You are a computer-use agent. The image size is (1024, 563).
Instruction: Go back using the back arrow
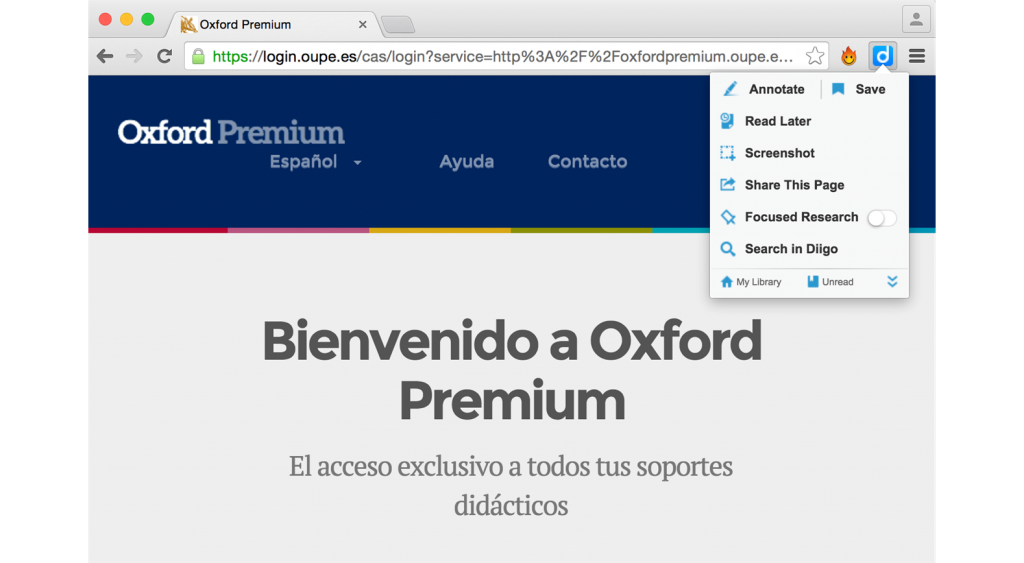pos(105,56)
